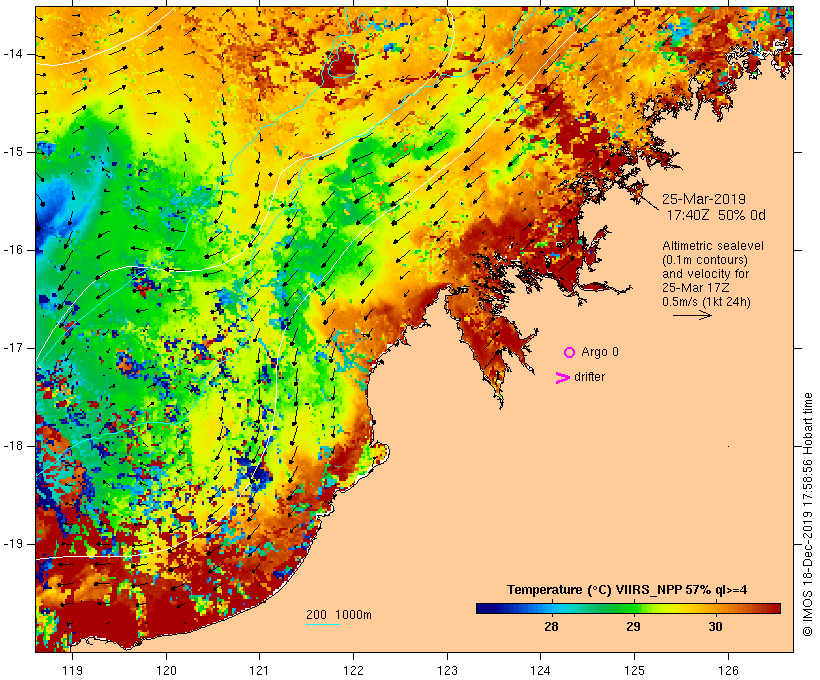Screen dimensions: 820x680
Task: Click the temperature color bar near 30
Action: [715, 608]
